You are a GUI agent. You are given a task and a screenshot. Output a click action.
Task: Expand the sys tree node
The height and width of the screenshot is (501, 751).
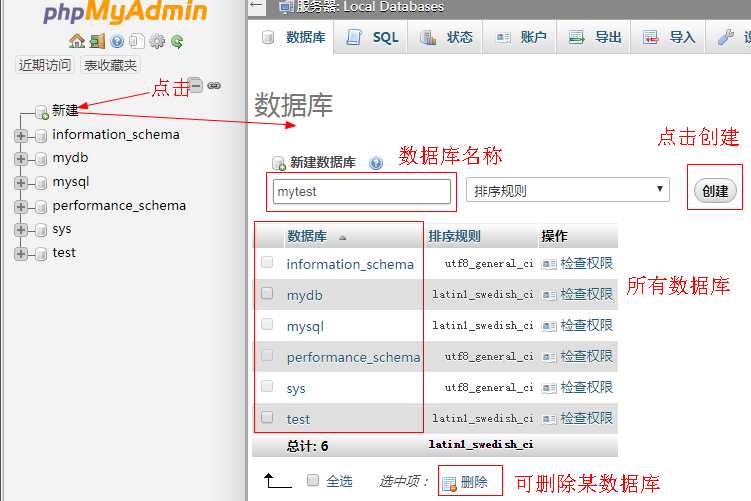tap(21, 230)
